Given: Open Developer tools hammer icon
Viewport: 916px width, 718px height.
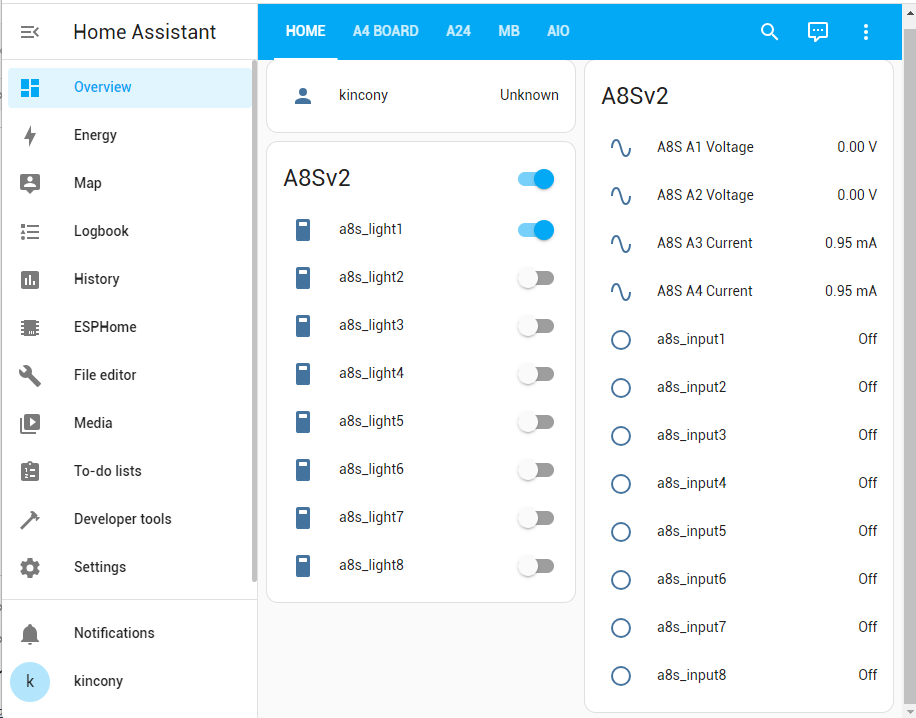Looking at the screenshot, I should click(x=30, y=519).
